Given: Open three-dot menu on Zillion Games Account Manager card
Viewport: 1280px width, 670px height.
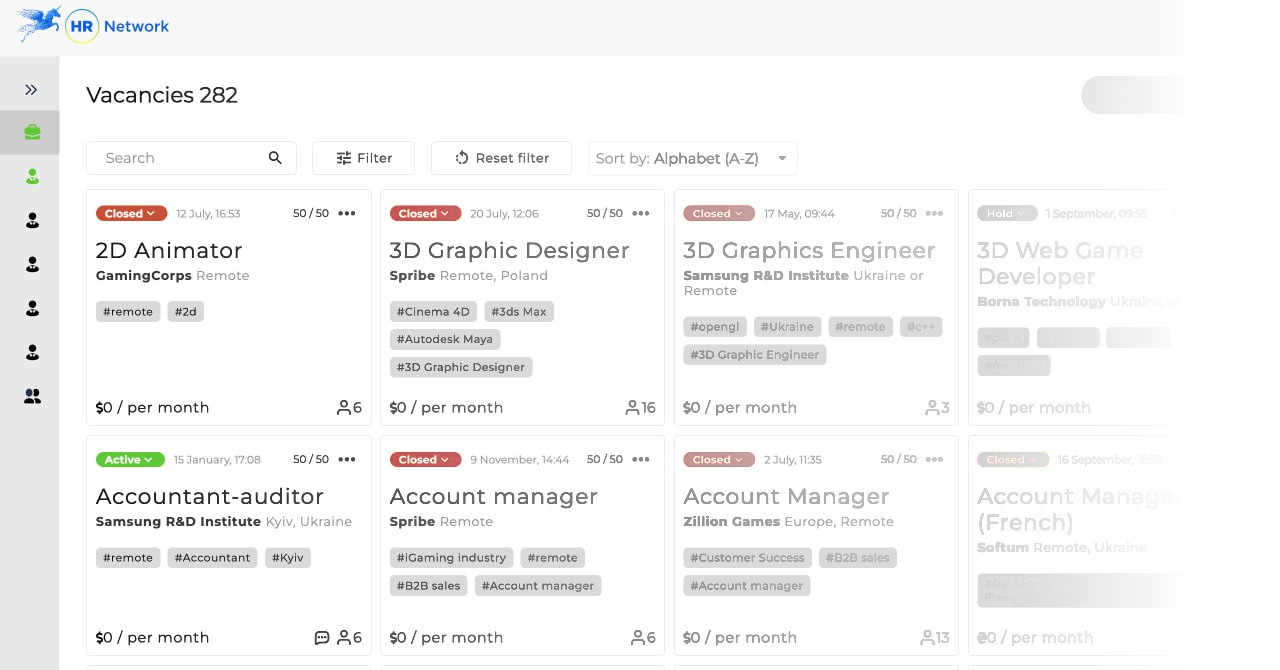Looking at the screenshot, I should (935, 459).
